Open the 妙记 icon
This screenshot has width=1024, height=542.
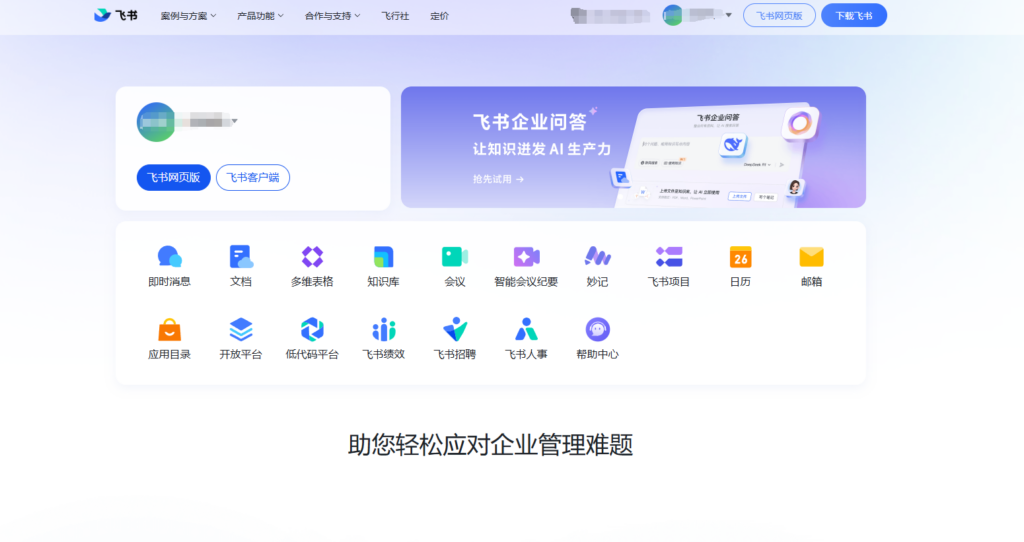coord(597,257)
